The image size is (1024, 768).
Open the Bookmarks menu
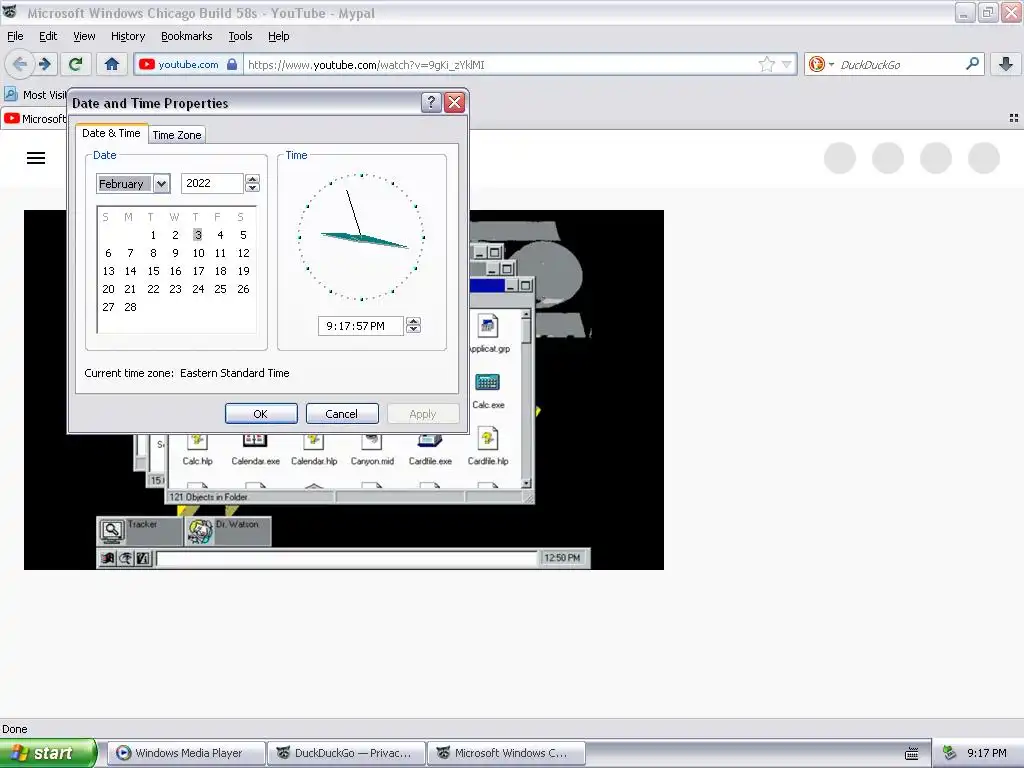click(x=187, y=36)
